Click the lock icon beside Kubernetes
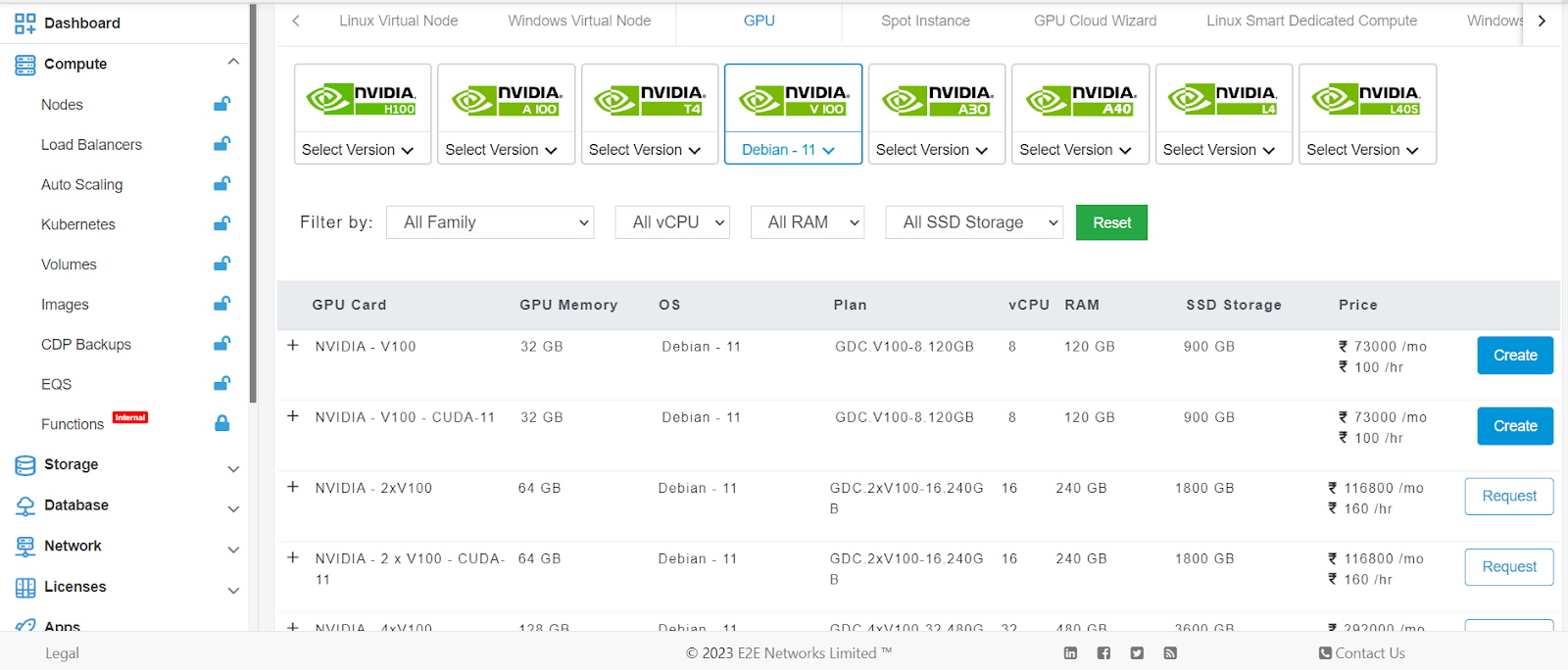This screenshot has width=1568, height=670. (222, 224)
